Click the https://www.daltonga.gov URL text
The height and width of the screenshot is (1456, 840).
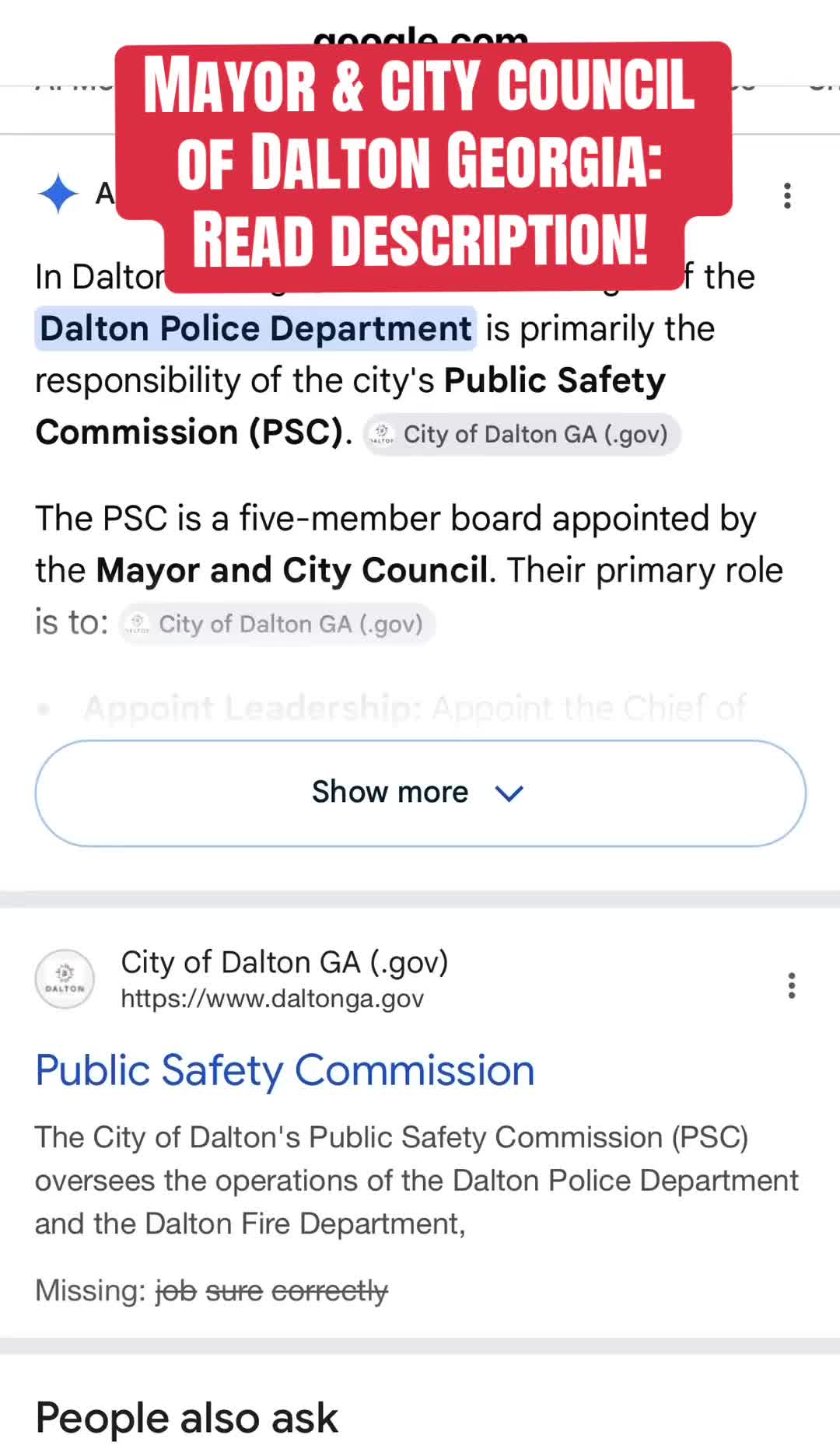point(272,999)
